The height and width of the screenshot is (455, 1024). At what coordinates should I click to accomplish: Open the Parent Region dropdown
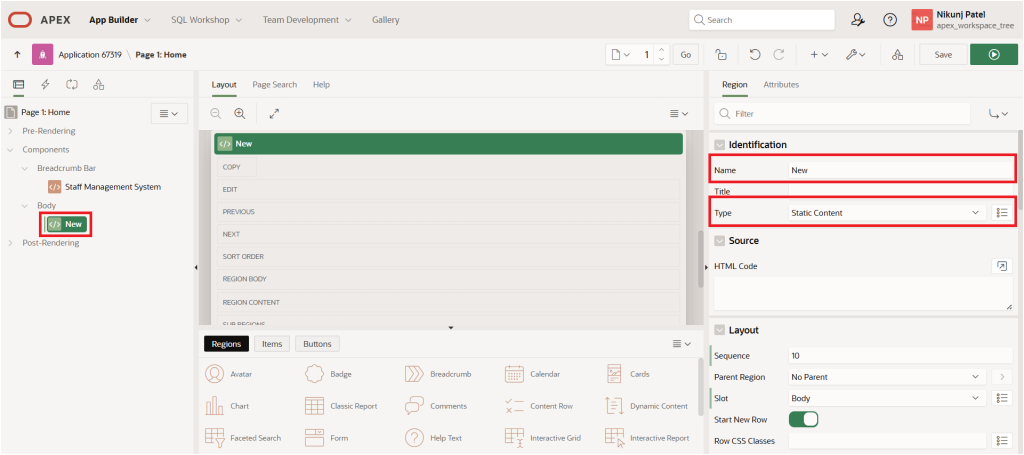886,376
